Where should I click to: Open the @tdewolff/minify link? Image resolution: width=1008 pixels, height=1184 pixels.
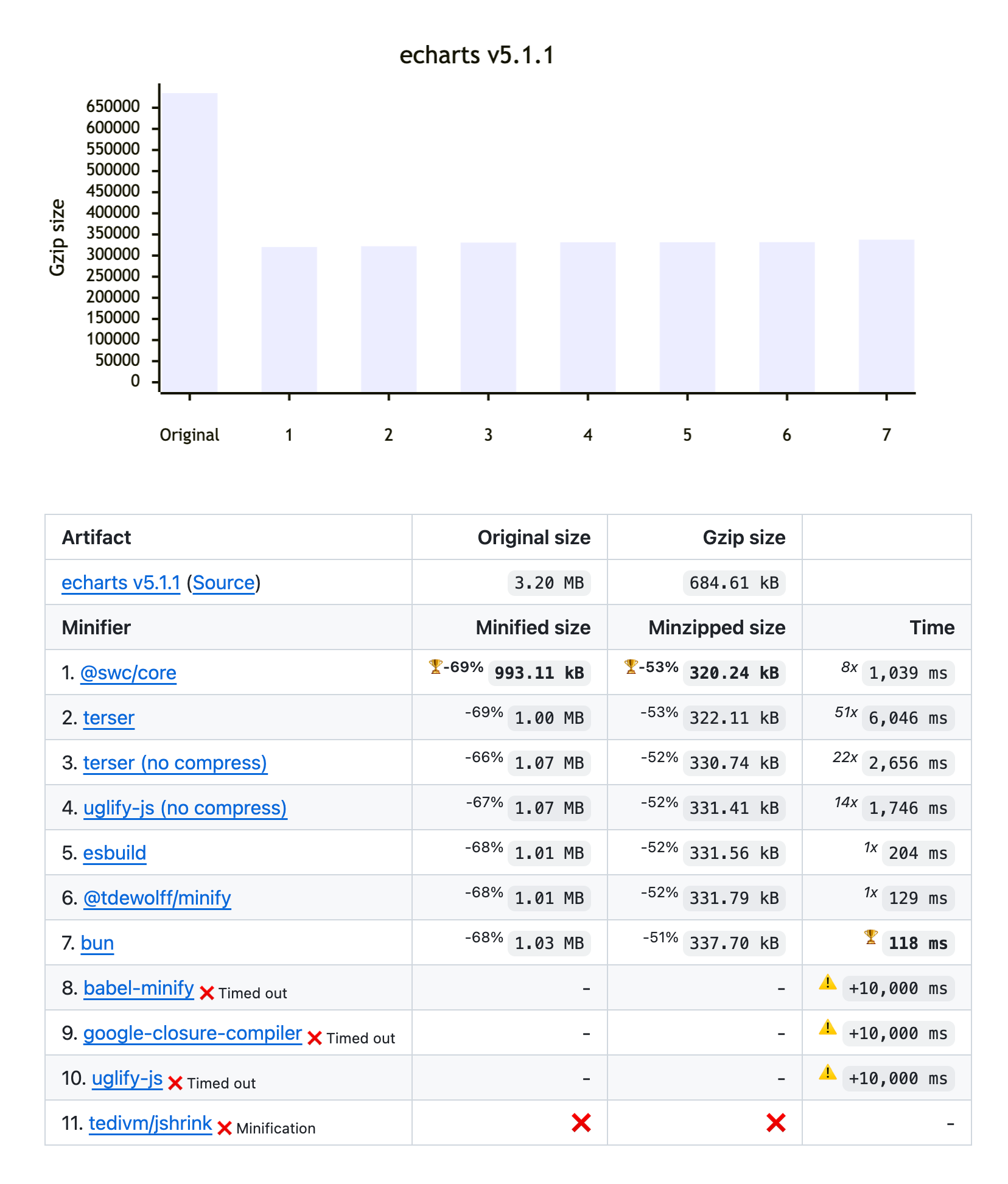tap(157, 898)
